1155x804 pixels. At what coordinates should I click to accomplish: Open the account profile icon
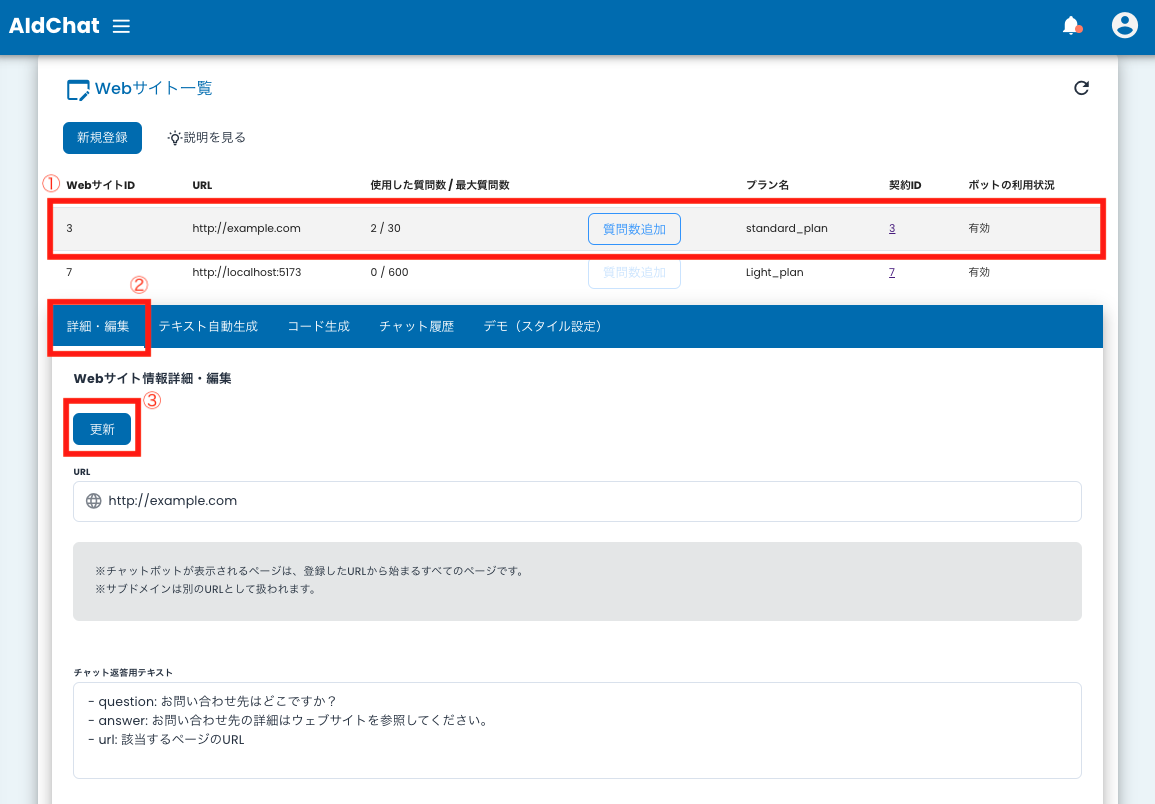coord(1124,25)
